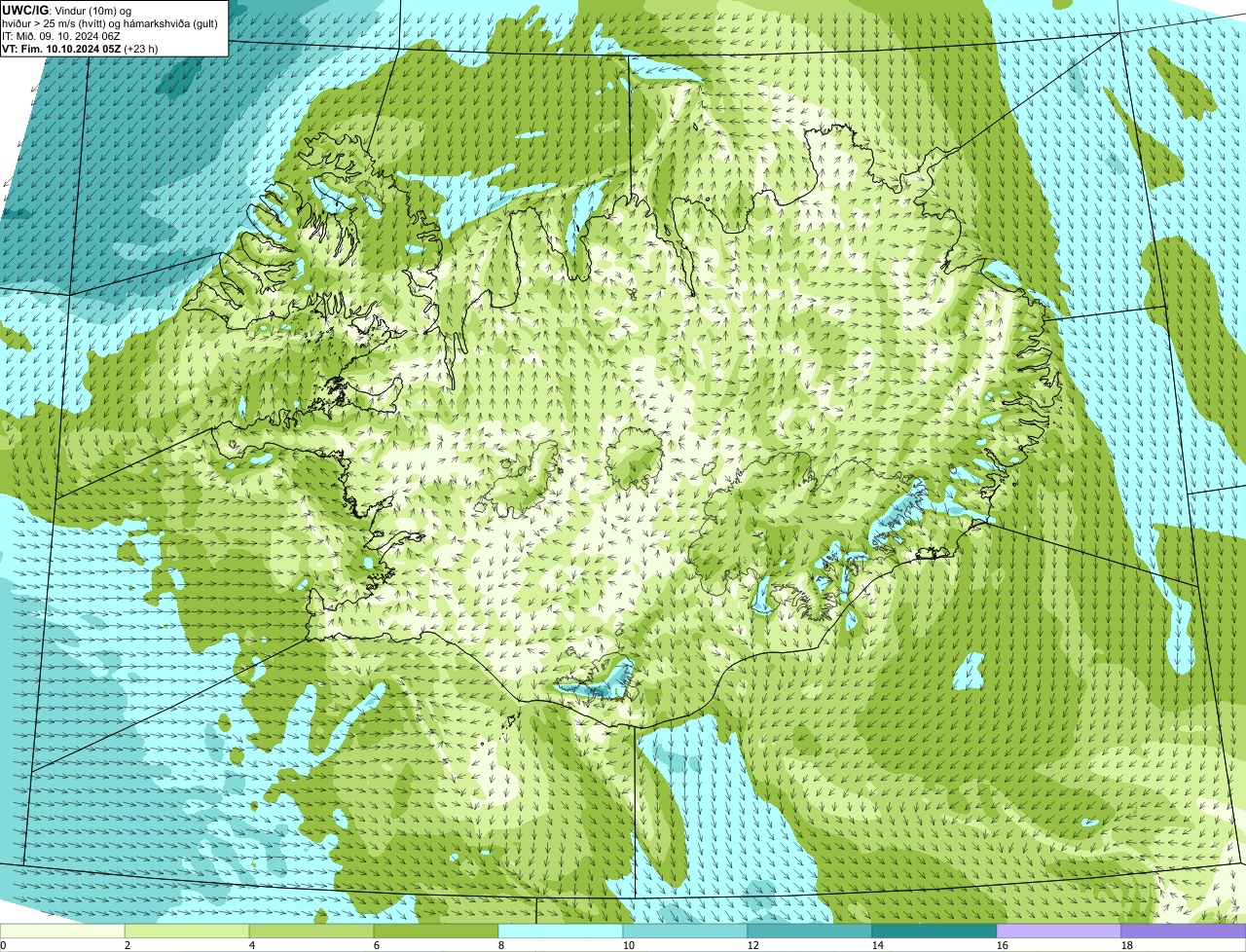
Task: Select the darker green 6–8 m/s legend swatch
Action: point(436,931)
